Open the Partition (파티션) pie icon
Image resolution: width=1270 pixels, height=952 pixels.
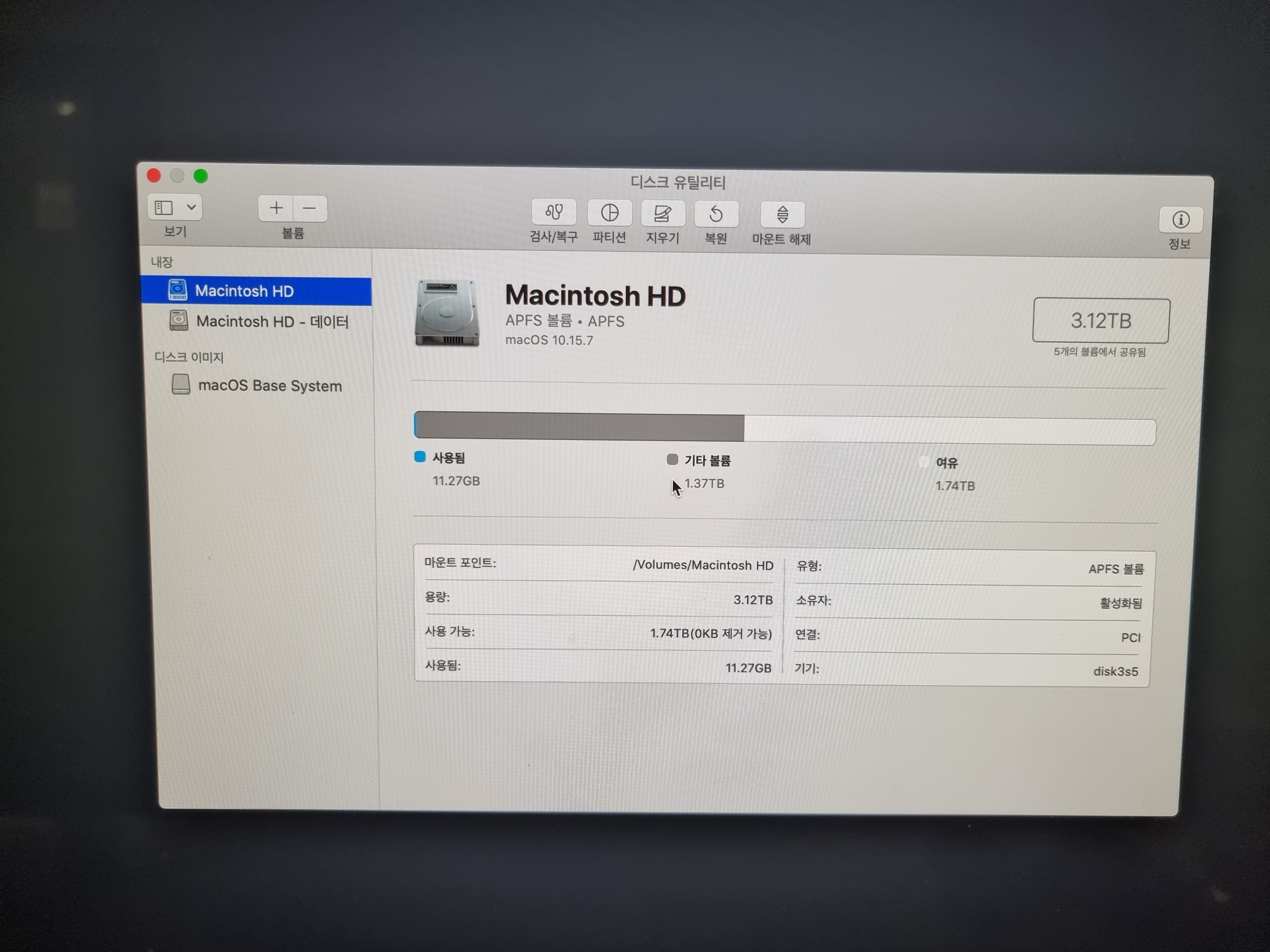tap(609, 213)
